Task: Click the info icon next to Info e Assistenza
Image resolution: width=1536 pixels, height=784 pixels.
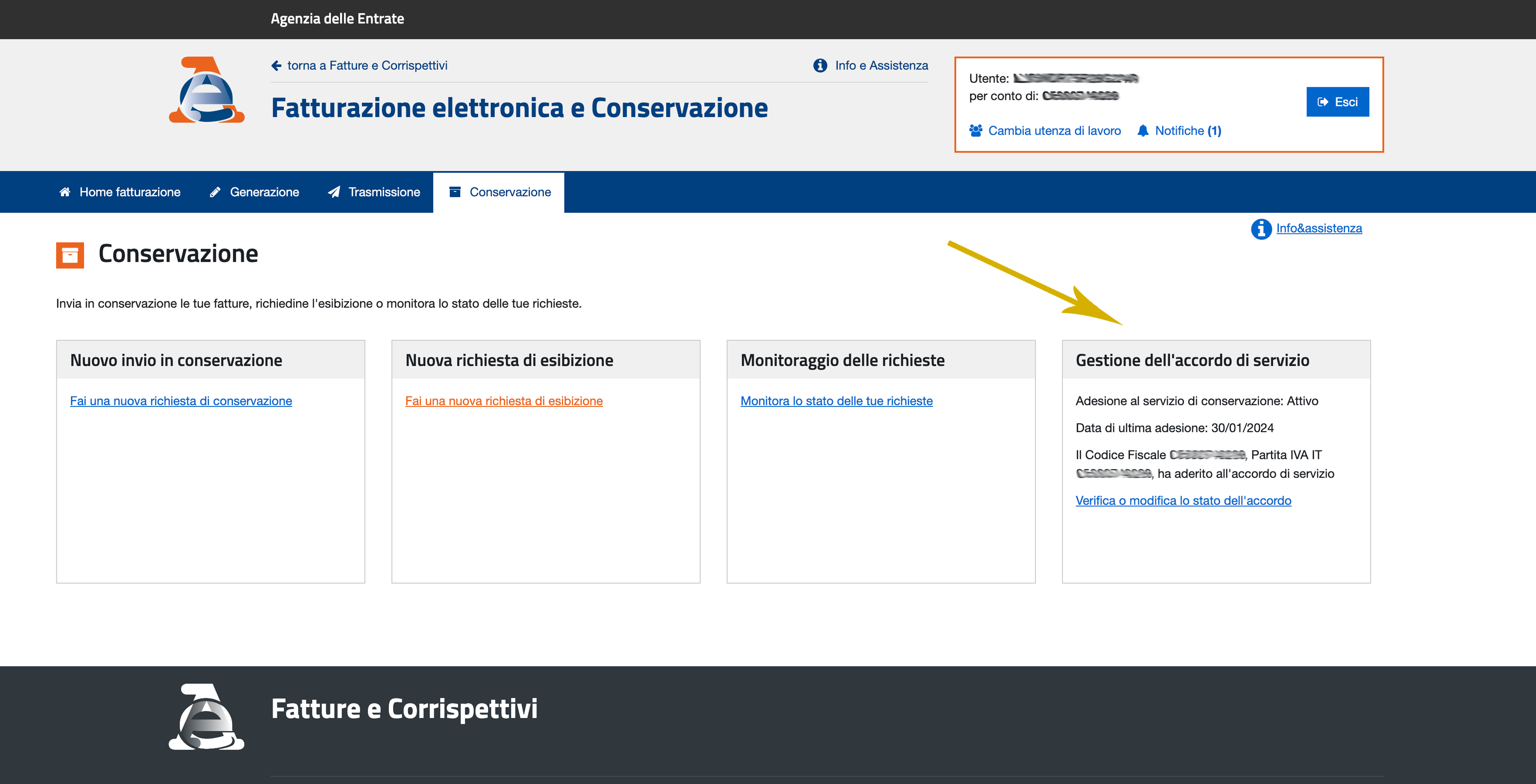Action: point(820,66)
